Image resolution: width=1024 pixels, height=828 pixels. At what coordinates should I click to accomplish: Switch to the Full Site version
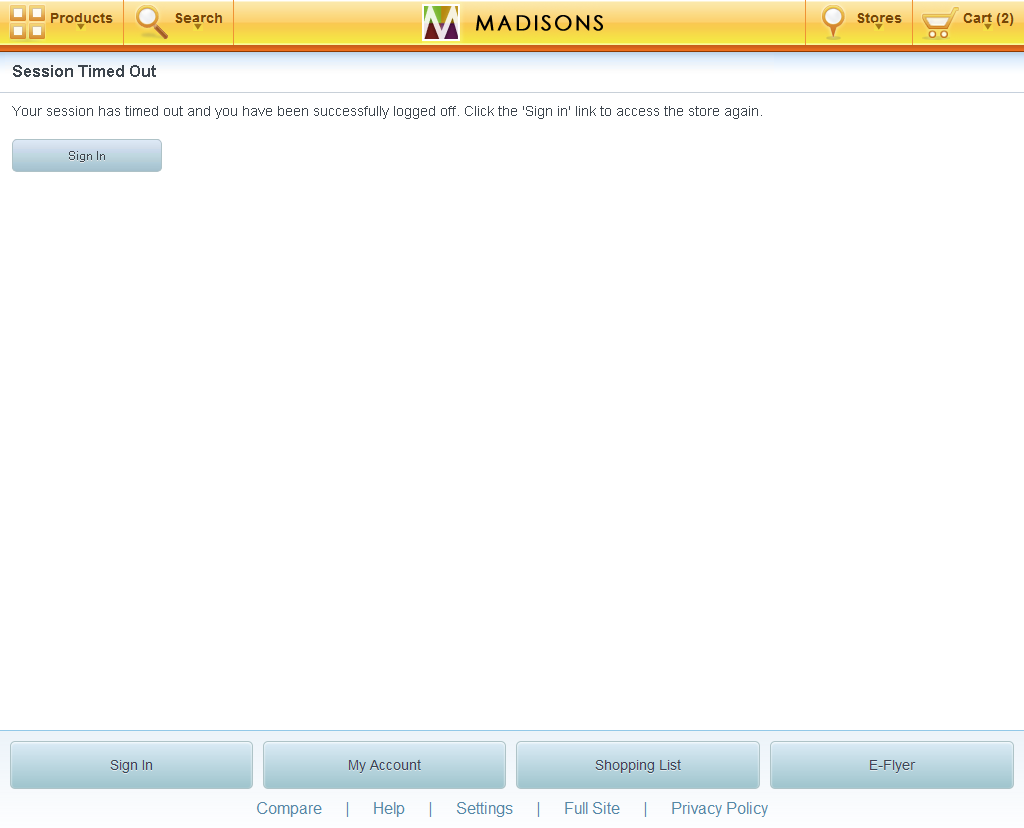592,808
